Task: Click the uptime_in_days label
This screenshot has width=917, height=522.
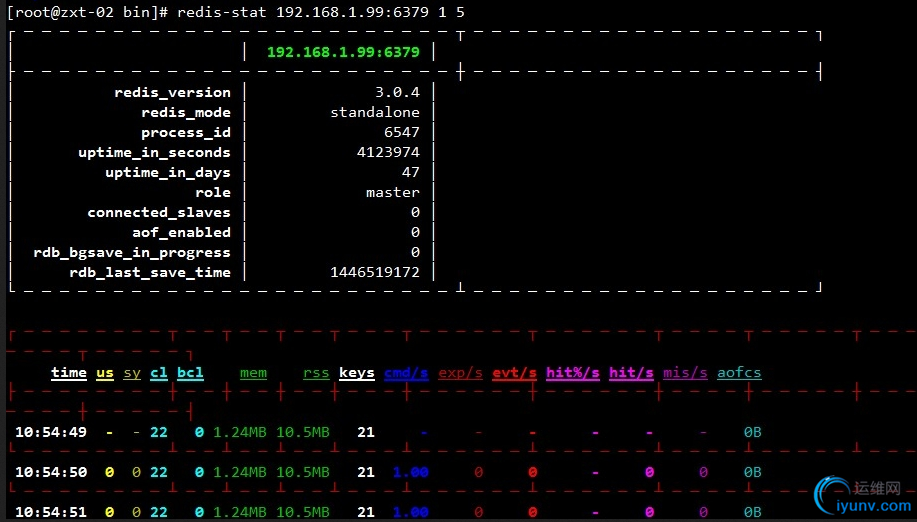Action: [168, 172]
